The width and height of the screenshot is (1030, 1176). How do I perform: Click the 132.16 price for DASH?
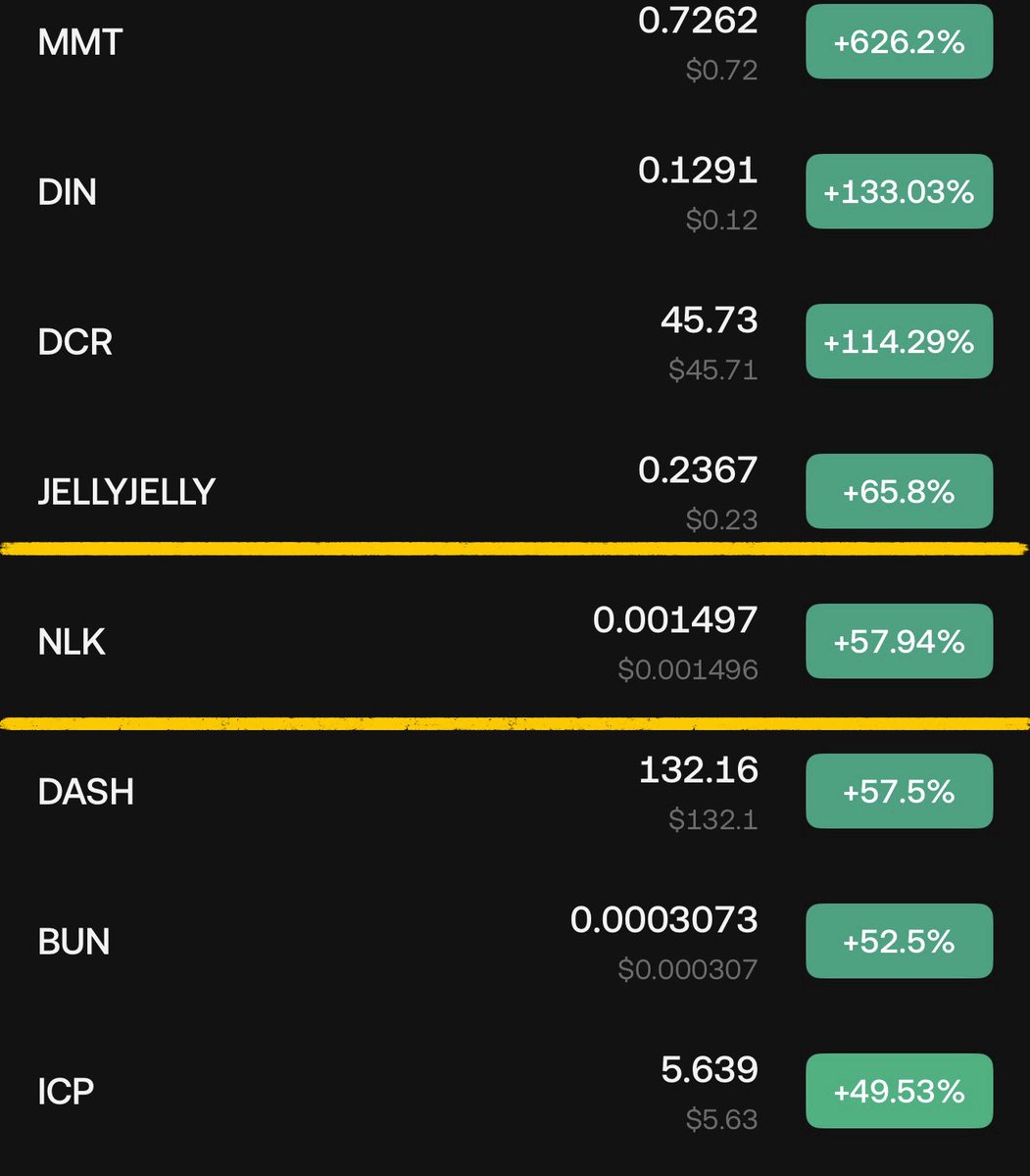(698, 769)
